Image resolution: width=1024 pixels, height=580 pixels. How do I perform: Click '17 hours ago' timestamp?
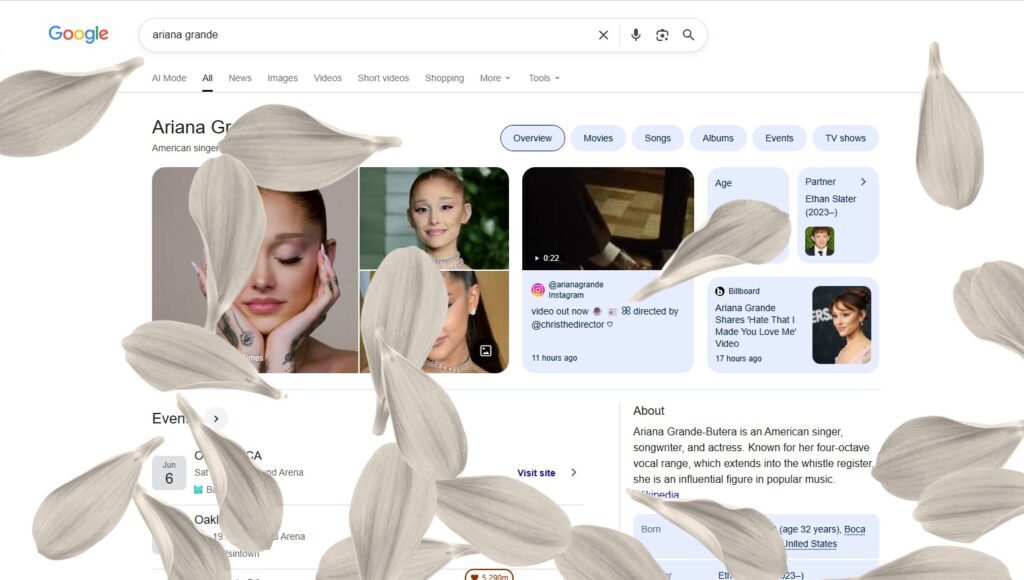pos(738,359)
